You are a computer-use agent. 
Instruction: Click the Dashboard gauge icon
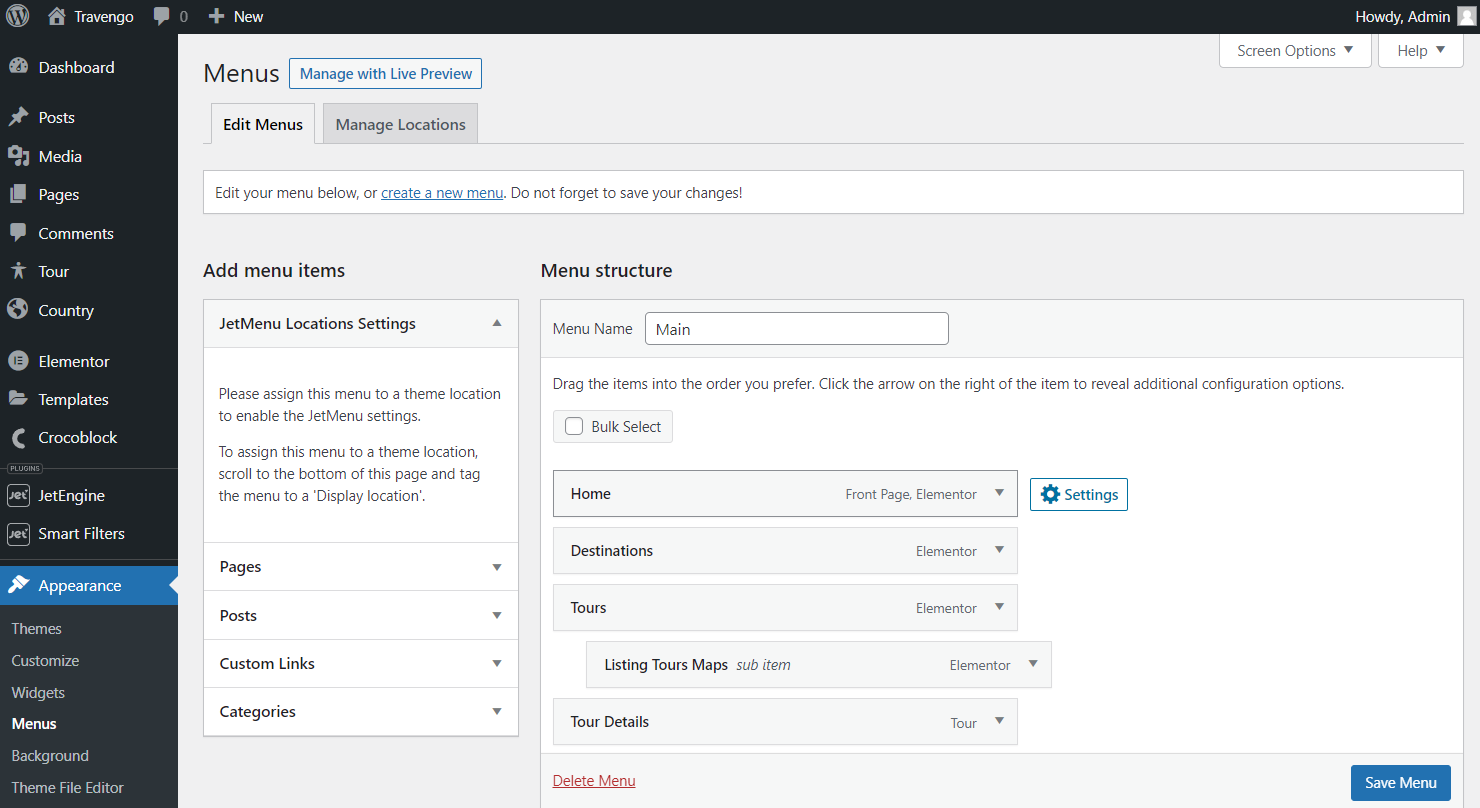pos(18,67)
